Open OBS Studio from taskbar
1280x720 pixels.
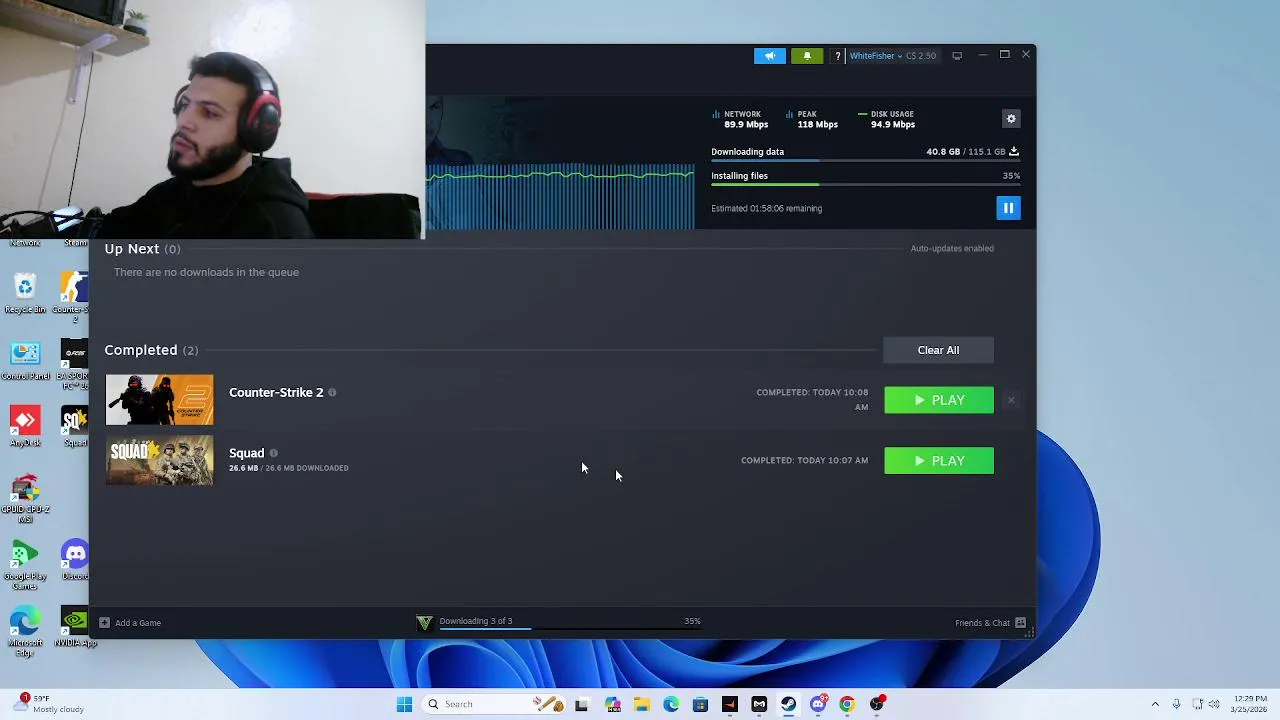(877, 704)
